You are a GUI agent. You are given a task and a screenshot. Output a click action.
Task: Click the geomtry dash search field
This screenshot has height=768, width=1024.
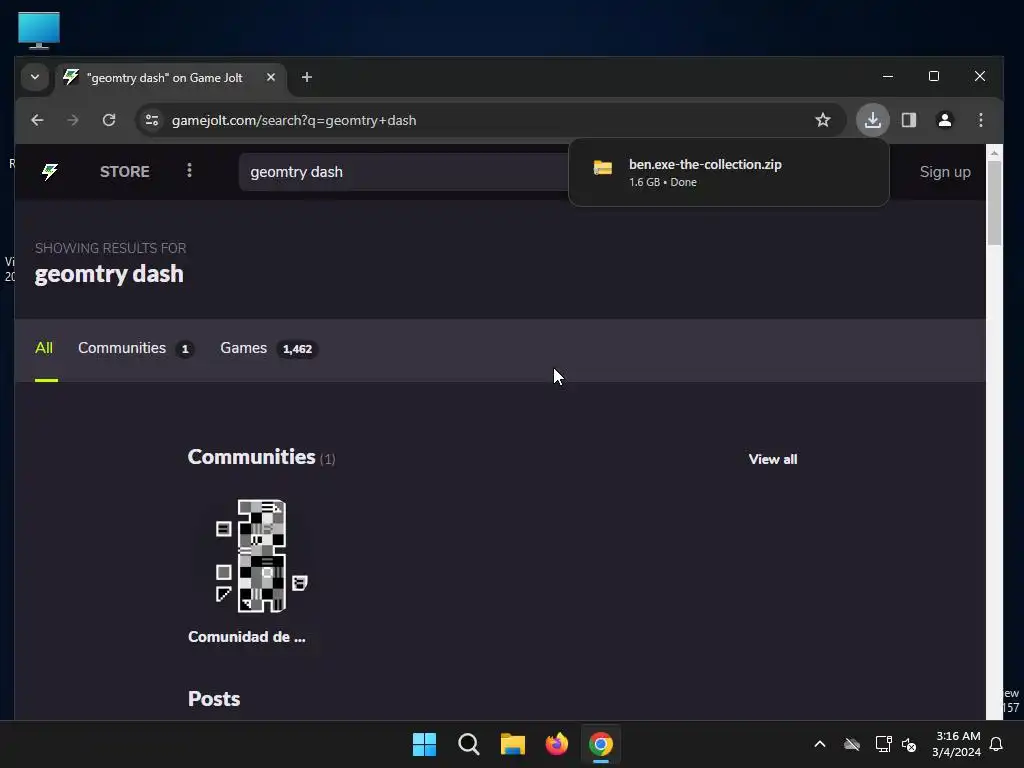click(x=403, y=172)
